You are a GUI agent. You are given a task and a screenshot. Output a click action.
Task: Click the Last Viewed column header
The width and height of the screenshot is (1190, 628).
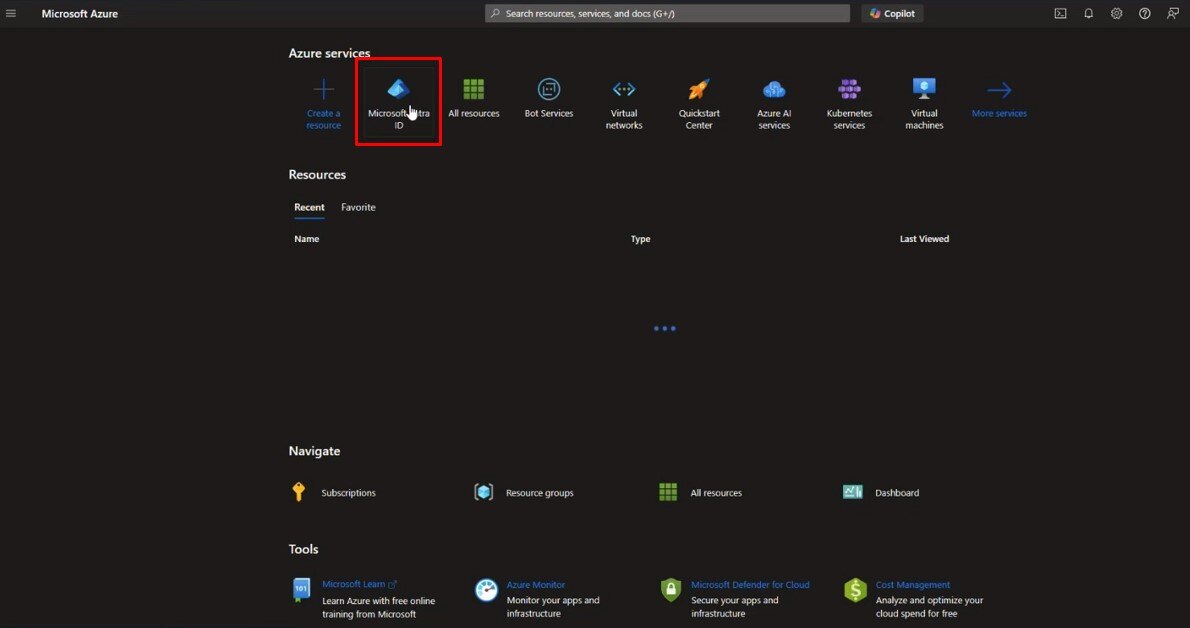[924, 238]
